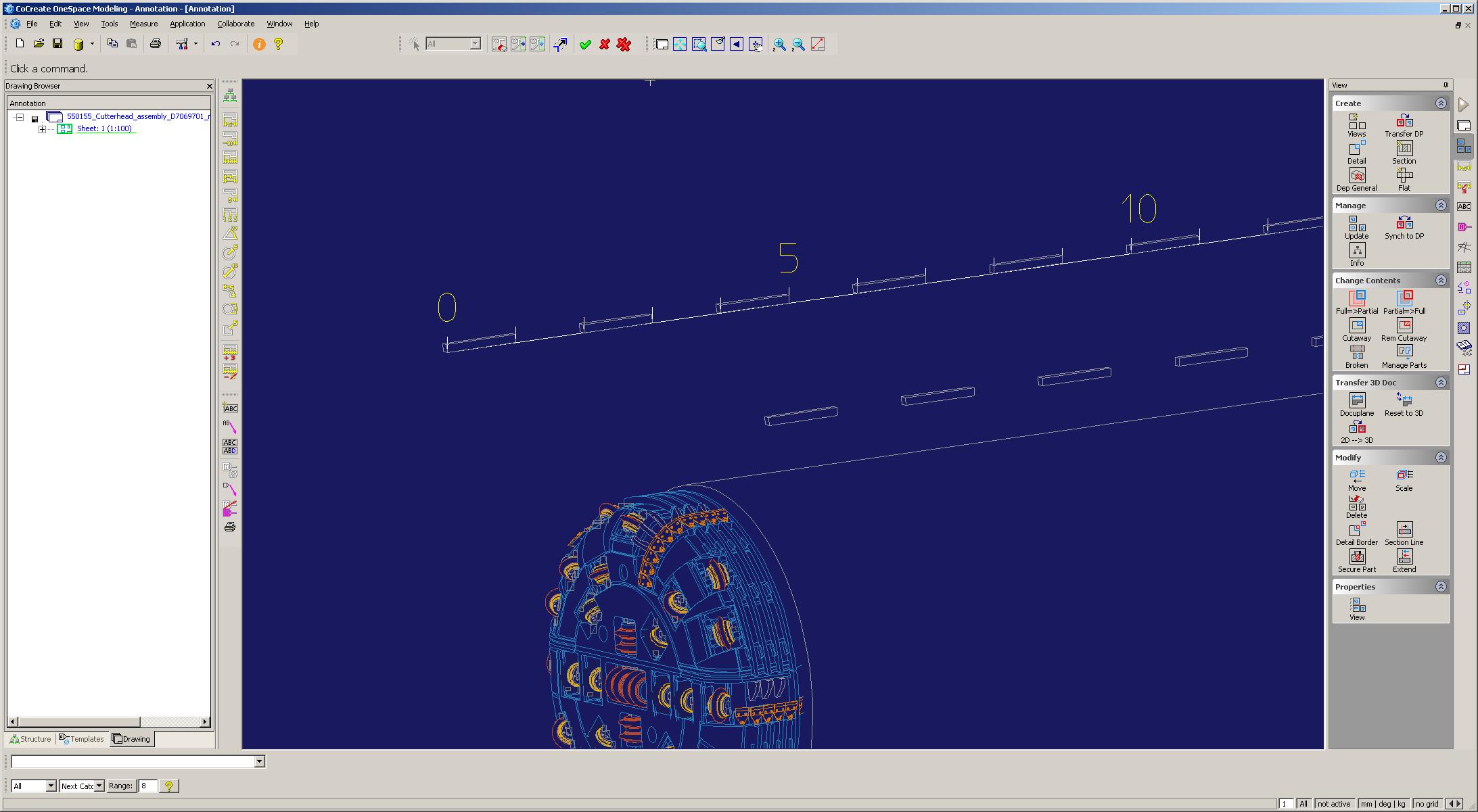Select the Drawing tab

tap(131, 739)
